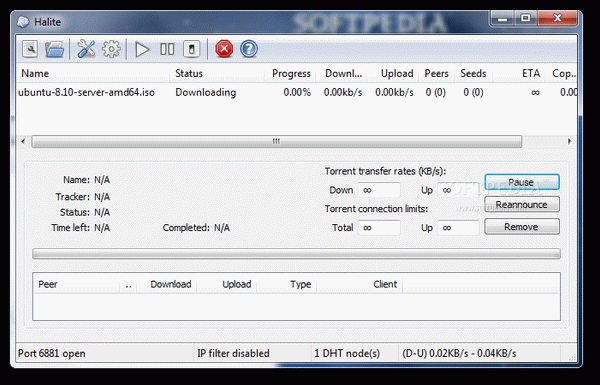Click the gear icon in the toolbar
Screen dimensions: 600x385
[x=111, y=49]
